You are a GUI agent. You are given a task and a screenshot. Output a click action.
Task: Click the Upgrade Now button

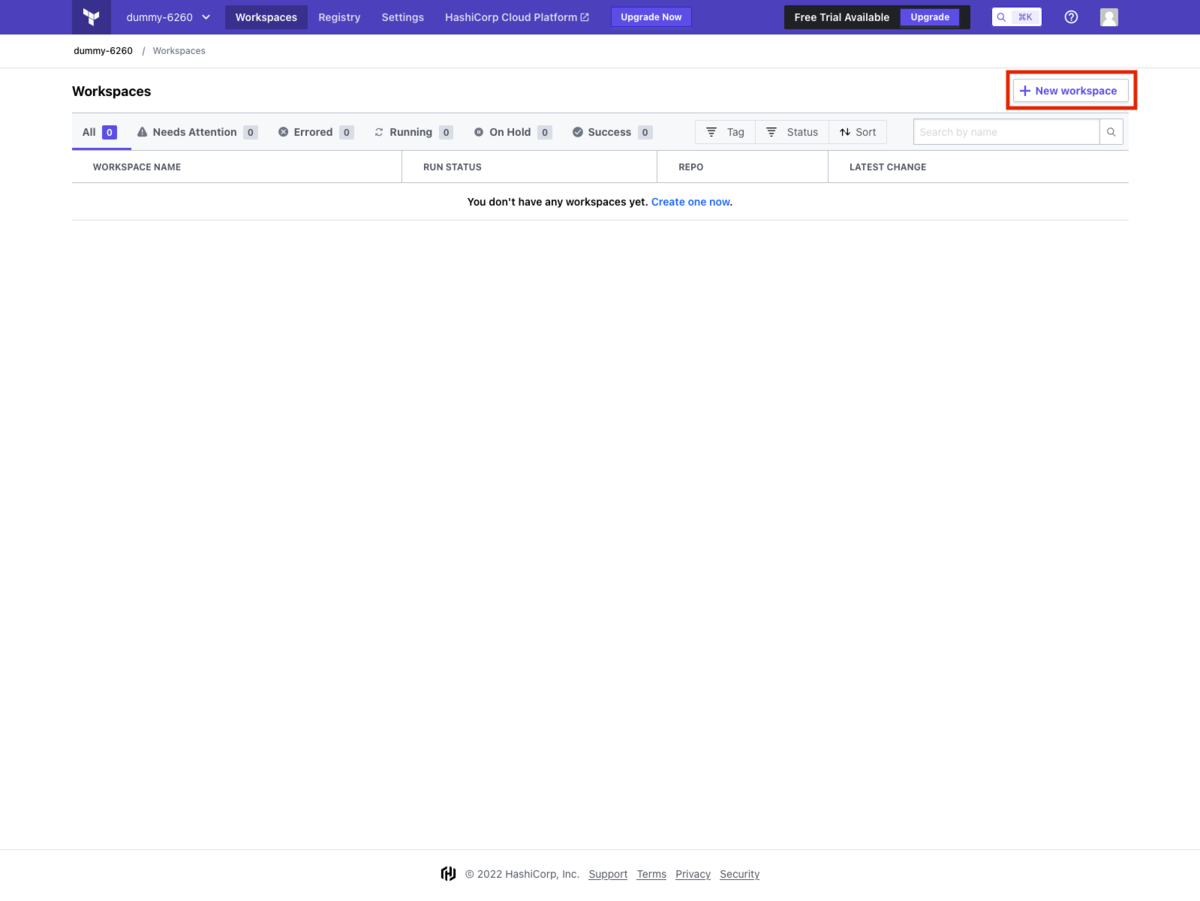tap(651, 17)
